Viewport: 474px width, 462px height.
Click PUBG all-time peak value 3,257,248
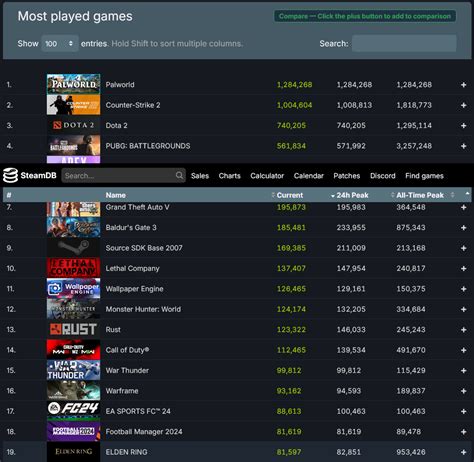coord(414,146)
